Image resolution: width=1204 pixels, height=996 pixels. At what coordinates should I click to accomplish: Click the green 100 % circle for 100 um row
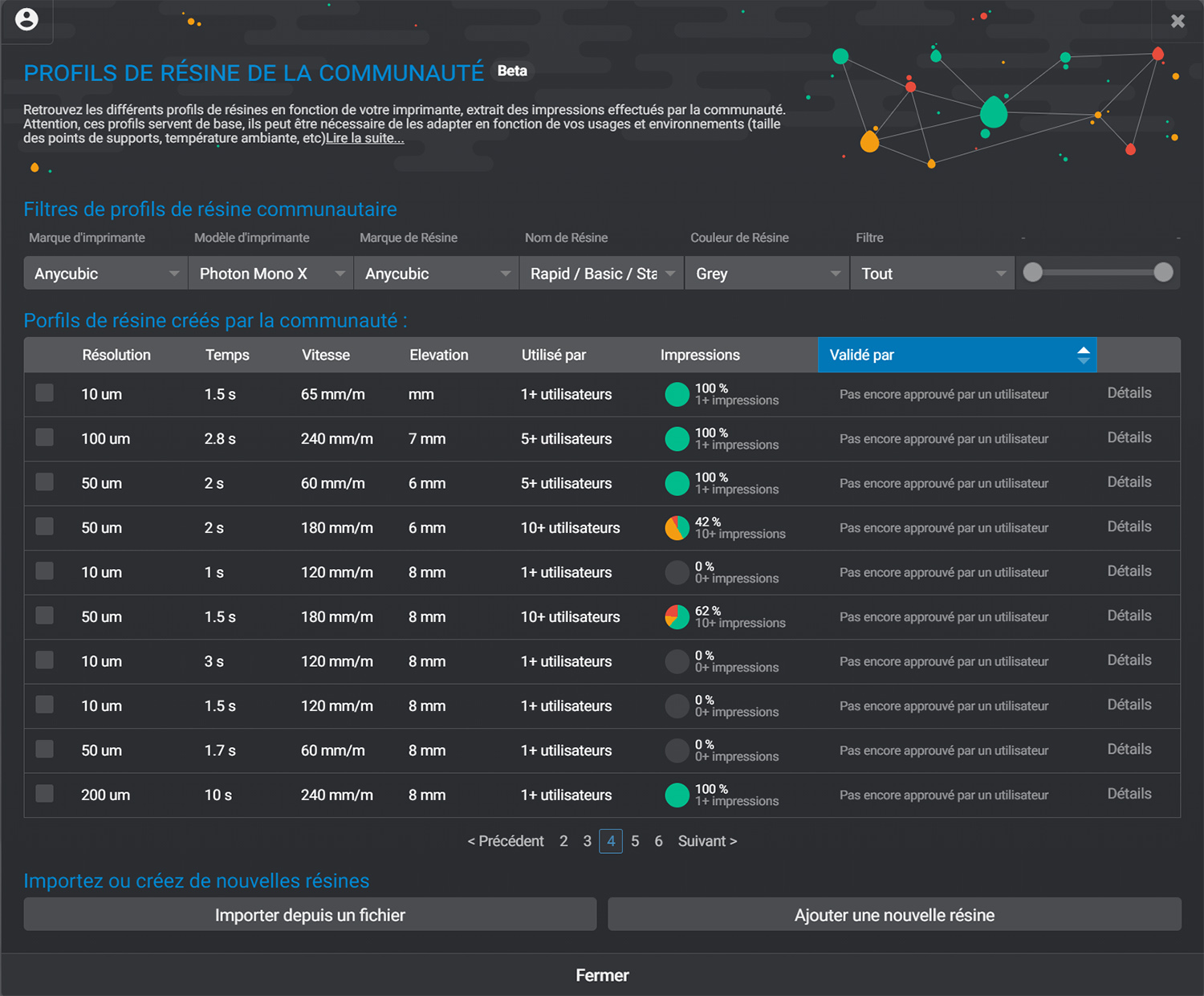click(x=677, y=439)
